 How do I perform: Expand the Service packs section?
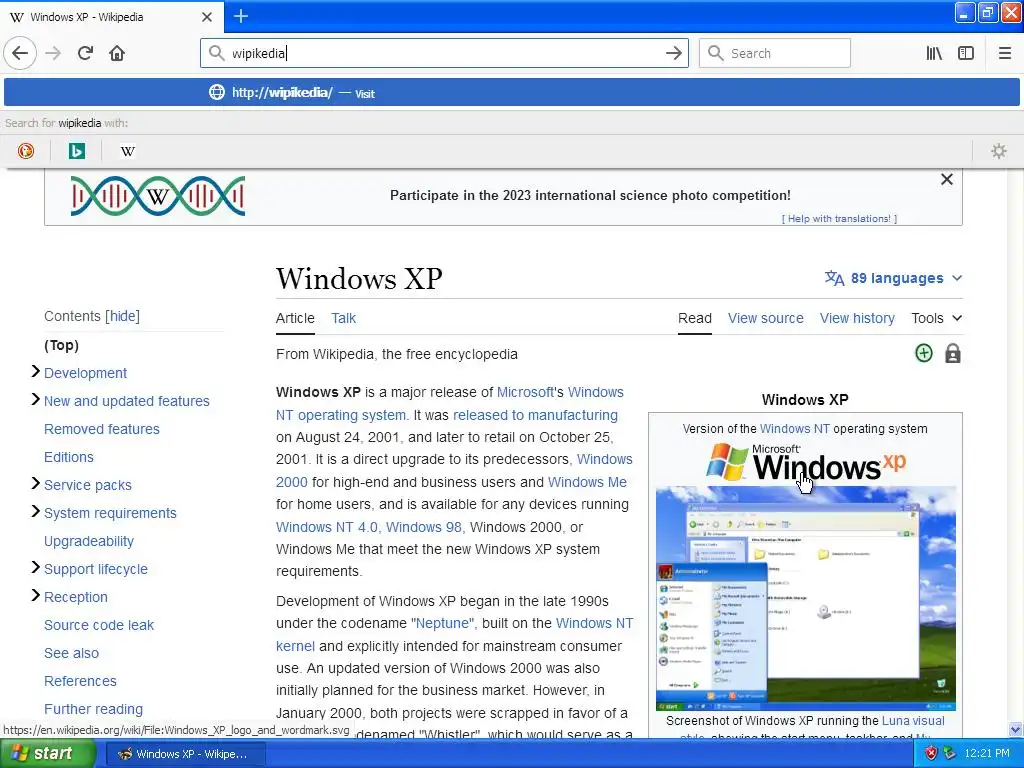[x=36, y=484]
